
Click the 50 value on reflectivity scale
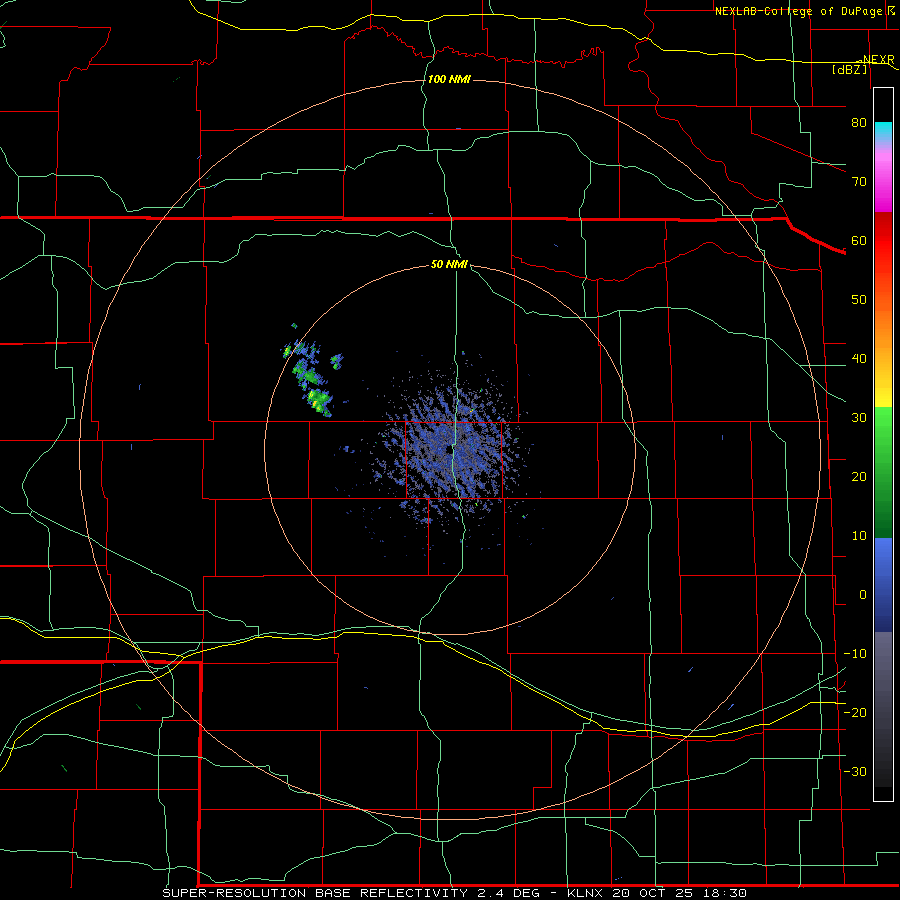pos(859,300)
